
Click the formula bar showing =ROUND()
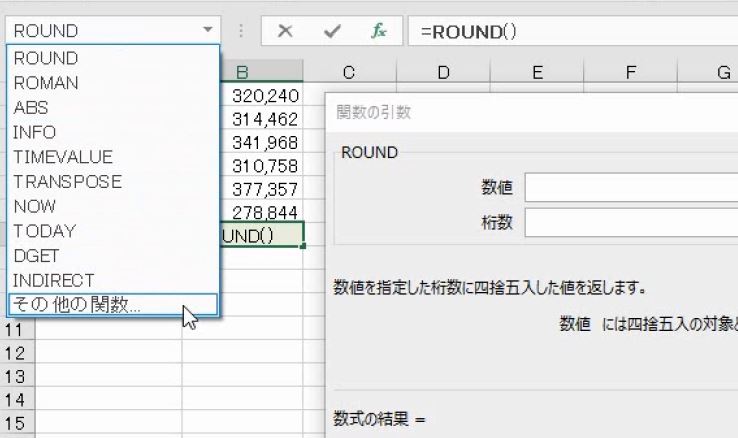[x=573, y=31]
